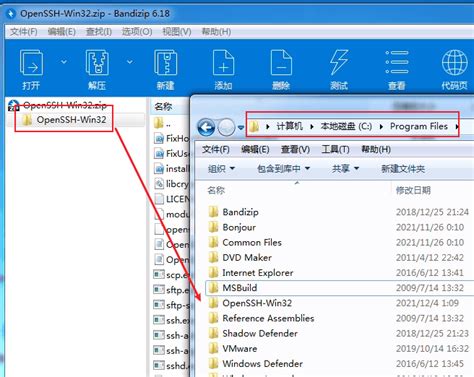Image resolution: width=474 pixels, height=377 pixels.
Task: Open dropdown arrow next to 解压
Action: tap(130, 62)
